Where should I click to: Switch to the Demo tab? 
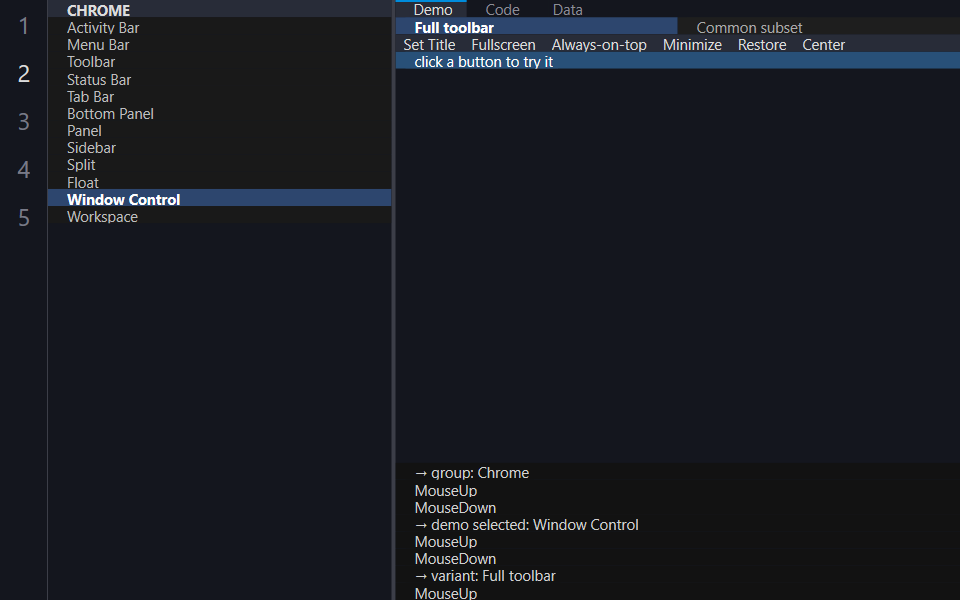coord(432,10)
